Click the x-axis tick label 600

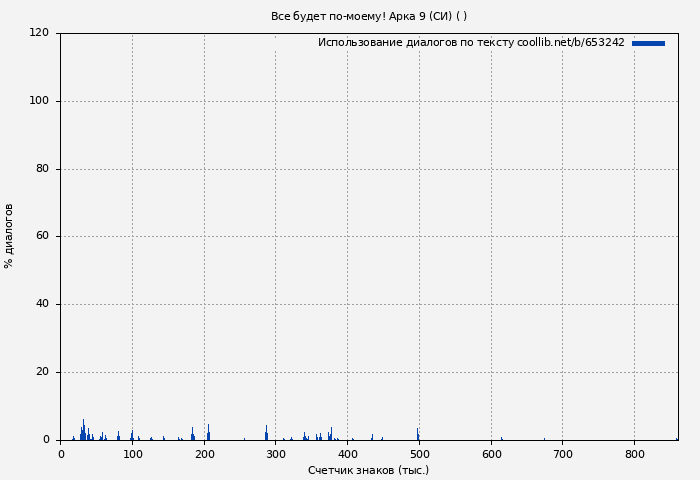(x=491, y=455)
